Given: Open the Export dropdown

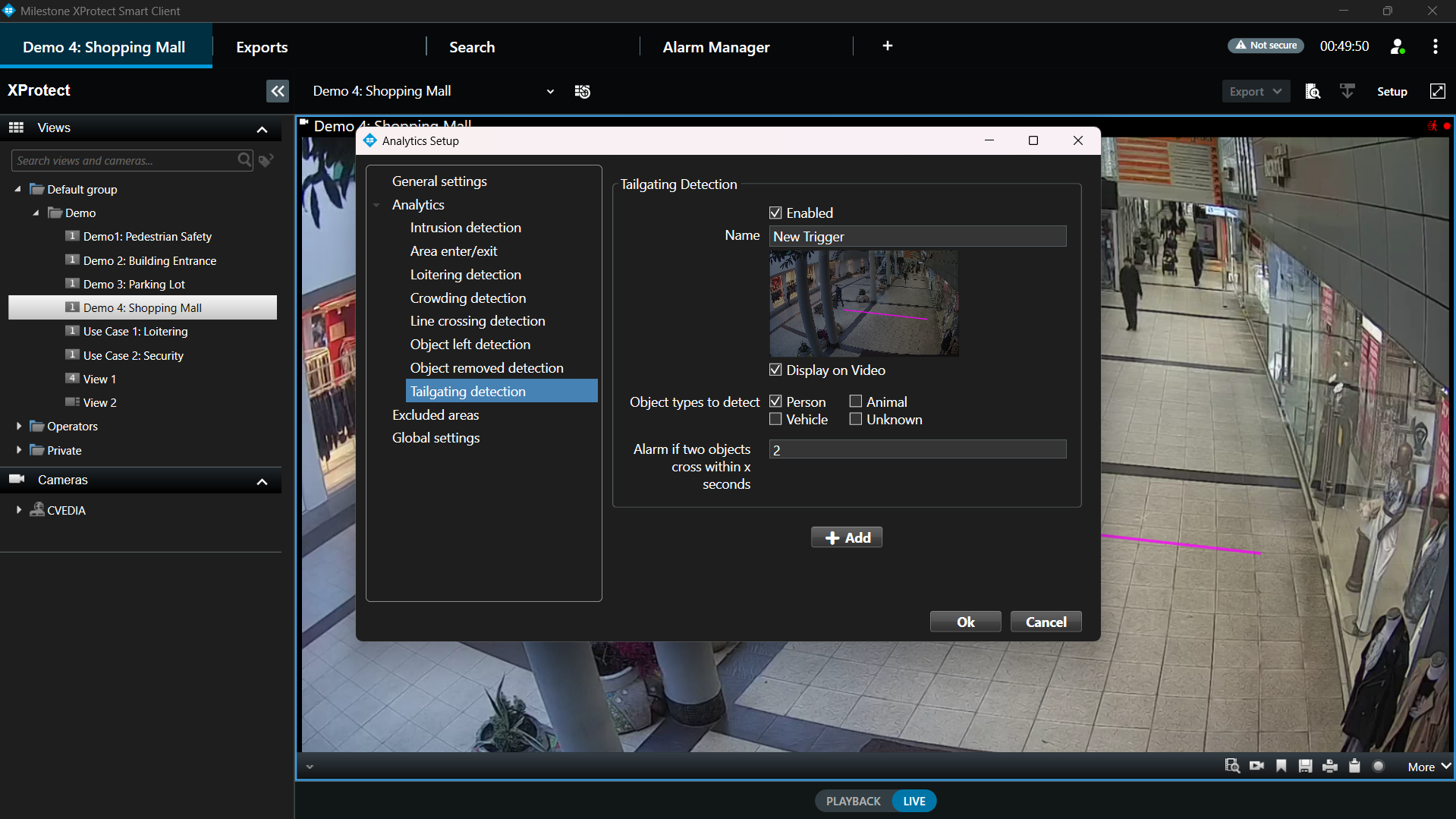Looking at the screenshot, I should click(1255, 91).
